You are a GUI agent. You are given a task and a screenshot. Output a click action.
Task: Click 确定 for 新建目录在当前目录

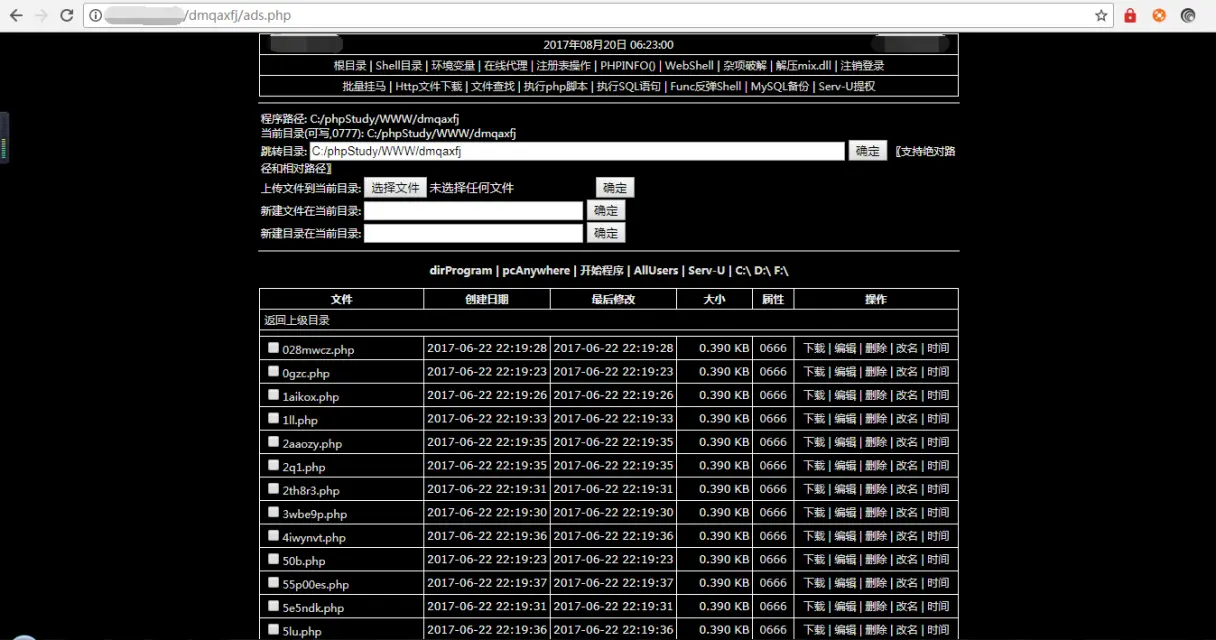[x=606, y=233]
